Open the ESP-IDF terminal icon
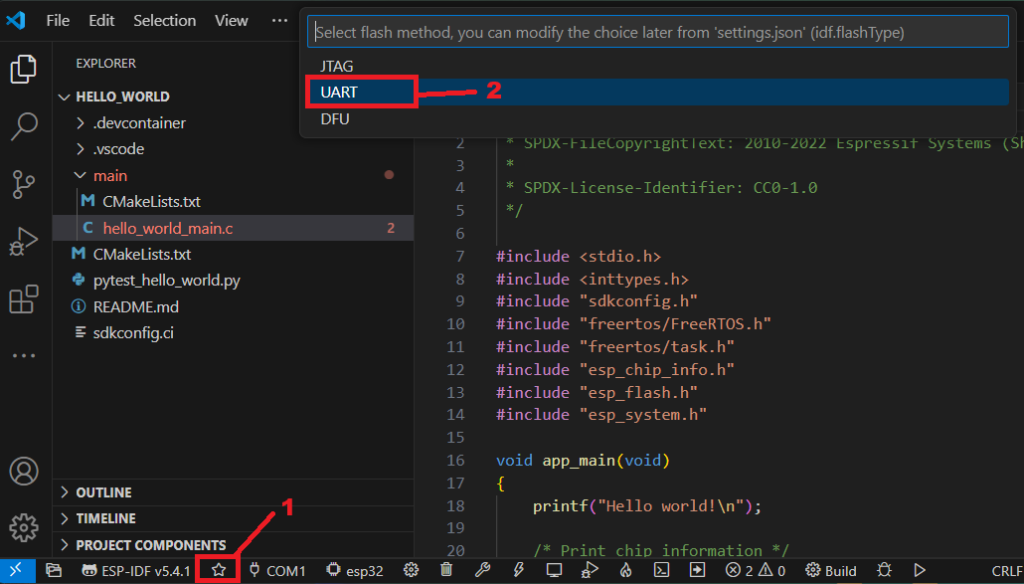This screenshot has height=584, width=1024. pyautogui.click(x=662, y=570)
